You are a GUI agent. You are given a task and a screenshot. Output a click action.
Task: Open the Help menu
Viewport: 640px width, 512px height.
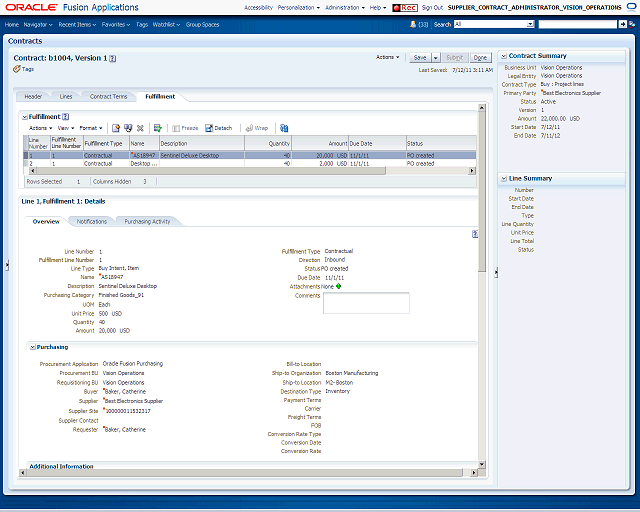(378, 8)
